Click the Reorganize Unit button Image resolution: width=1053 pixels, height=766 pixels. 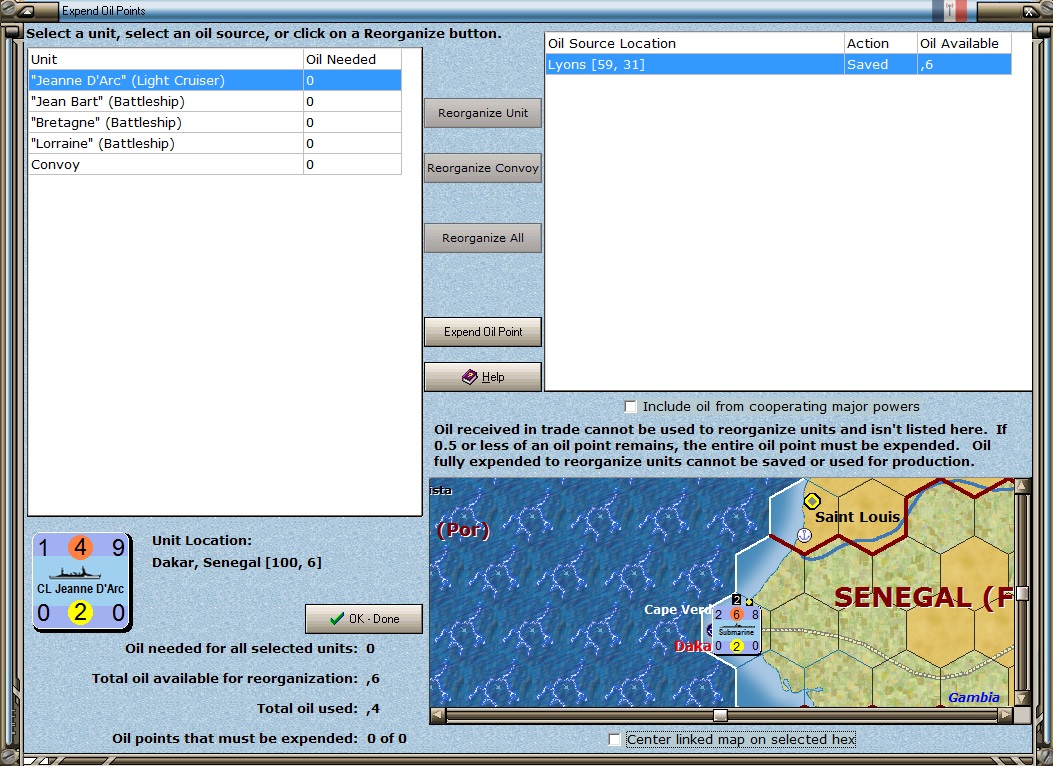point(483,113)
